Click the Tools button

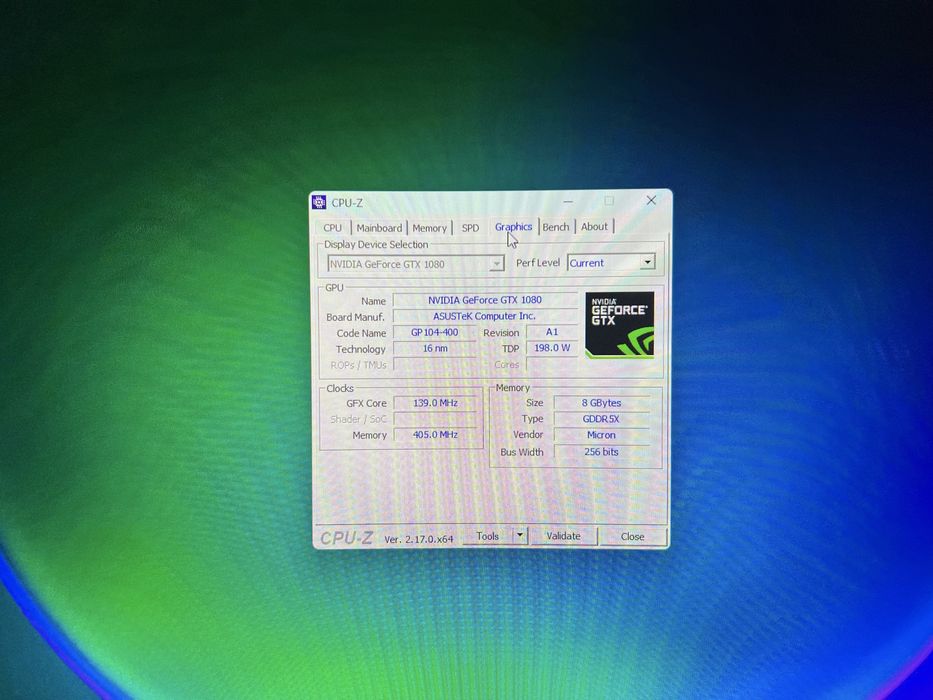pos(487,536)
